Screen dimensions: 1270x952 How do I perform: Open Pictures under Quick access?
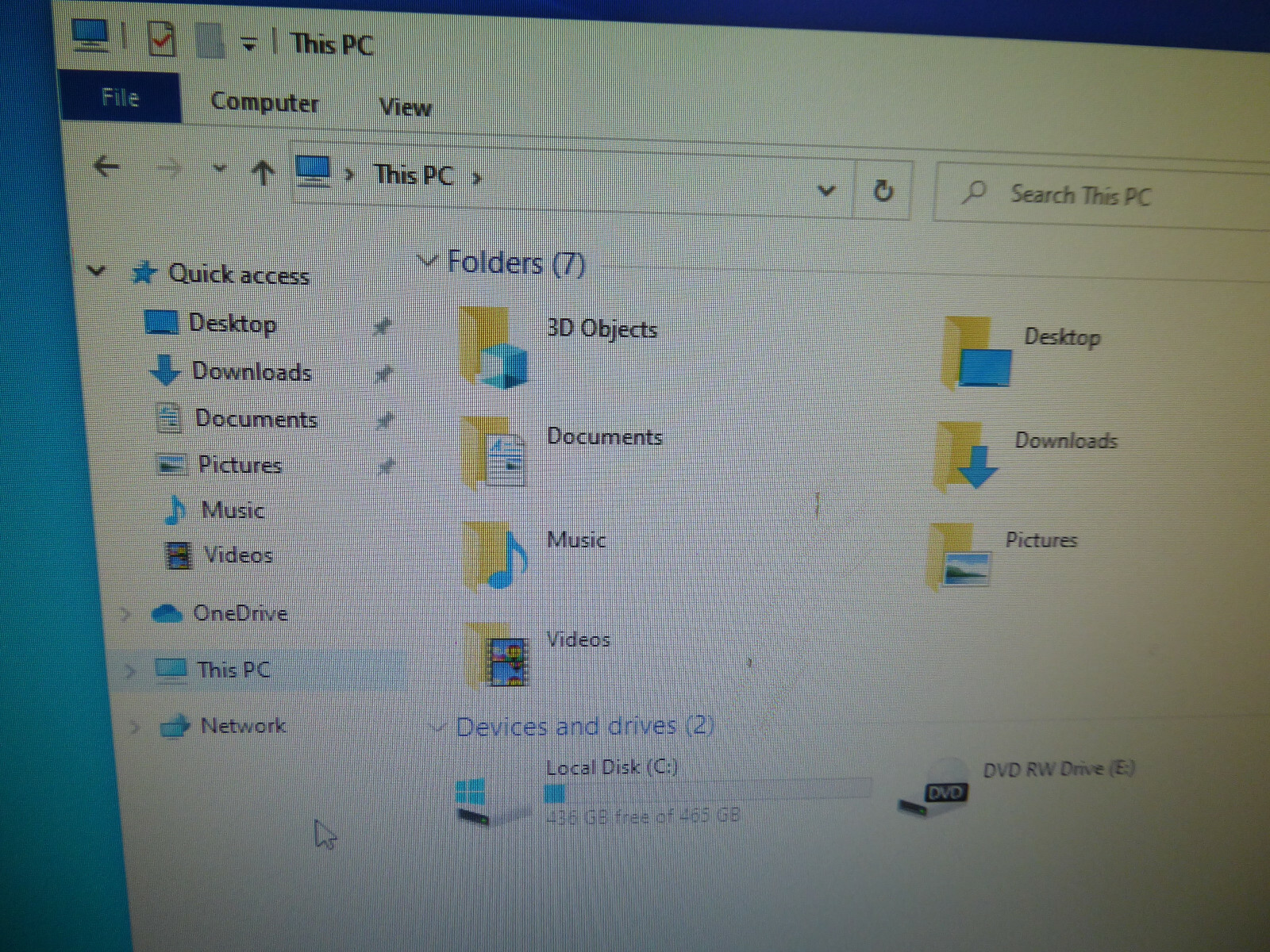click(x=240, y=464)
